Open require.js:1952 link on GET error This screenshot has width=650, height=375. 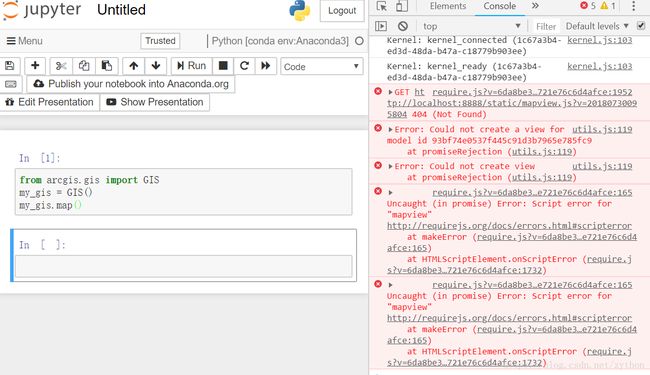tap(532, 92)
